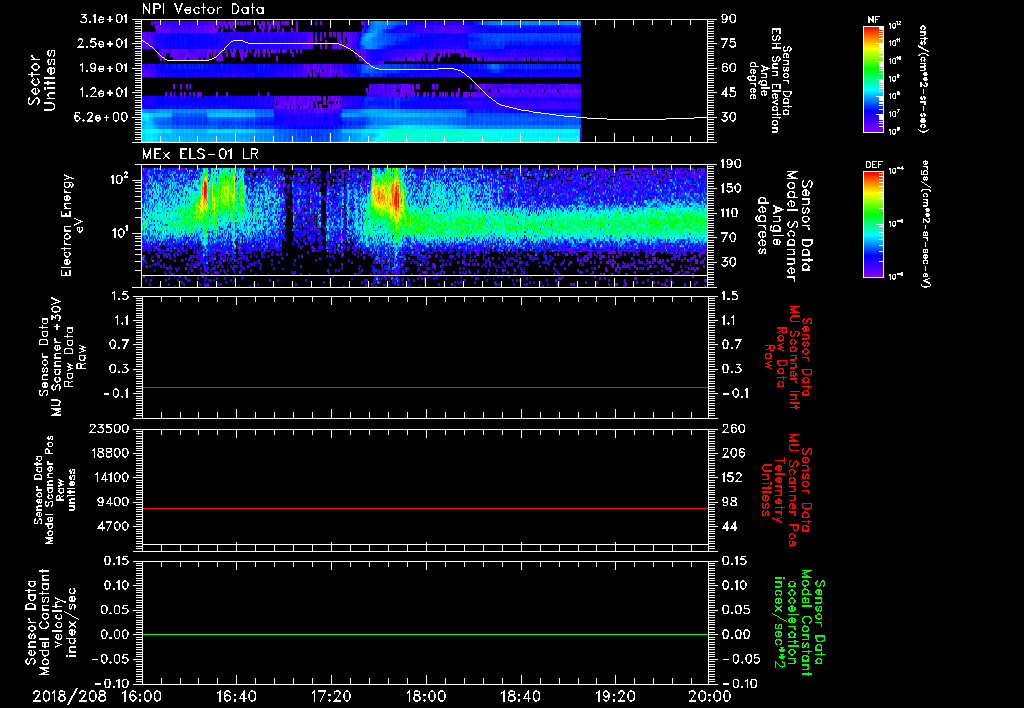Image resolution: width=1024 pixels, height=708 pixels.
Task: Click the 3.1e+01 sector tick value
Action: tap(104, 19)
